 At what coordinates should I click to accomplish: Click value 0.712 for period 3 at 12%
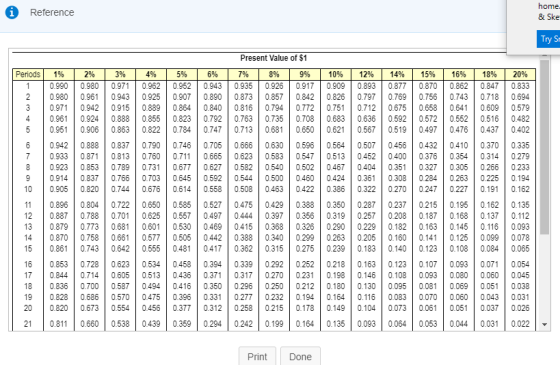click(x=366, y=108)
